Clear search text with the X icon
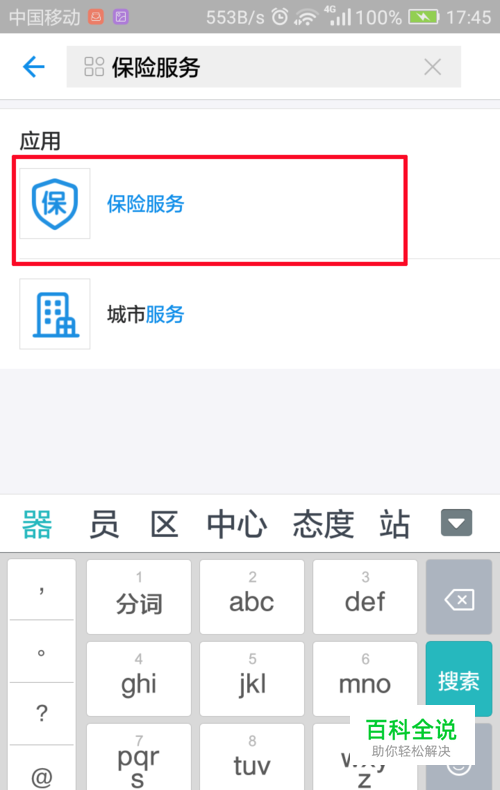500x790 pixels. point(432,67)
